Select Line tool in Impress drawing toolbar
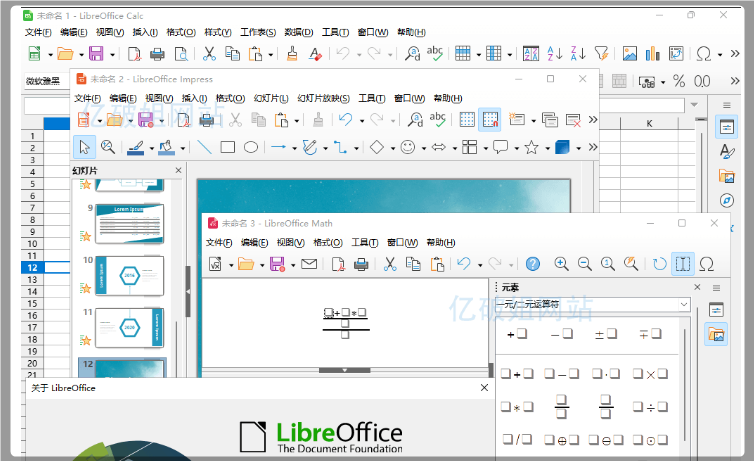This screenshot has height=461, width=754. (x=205, y=147)
